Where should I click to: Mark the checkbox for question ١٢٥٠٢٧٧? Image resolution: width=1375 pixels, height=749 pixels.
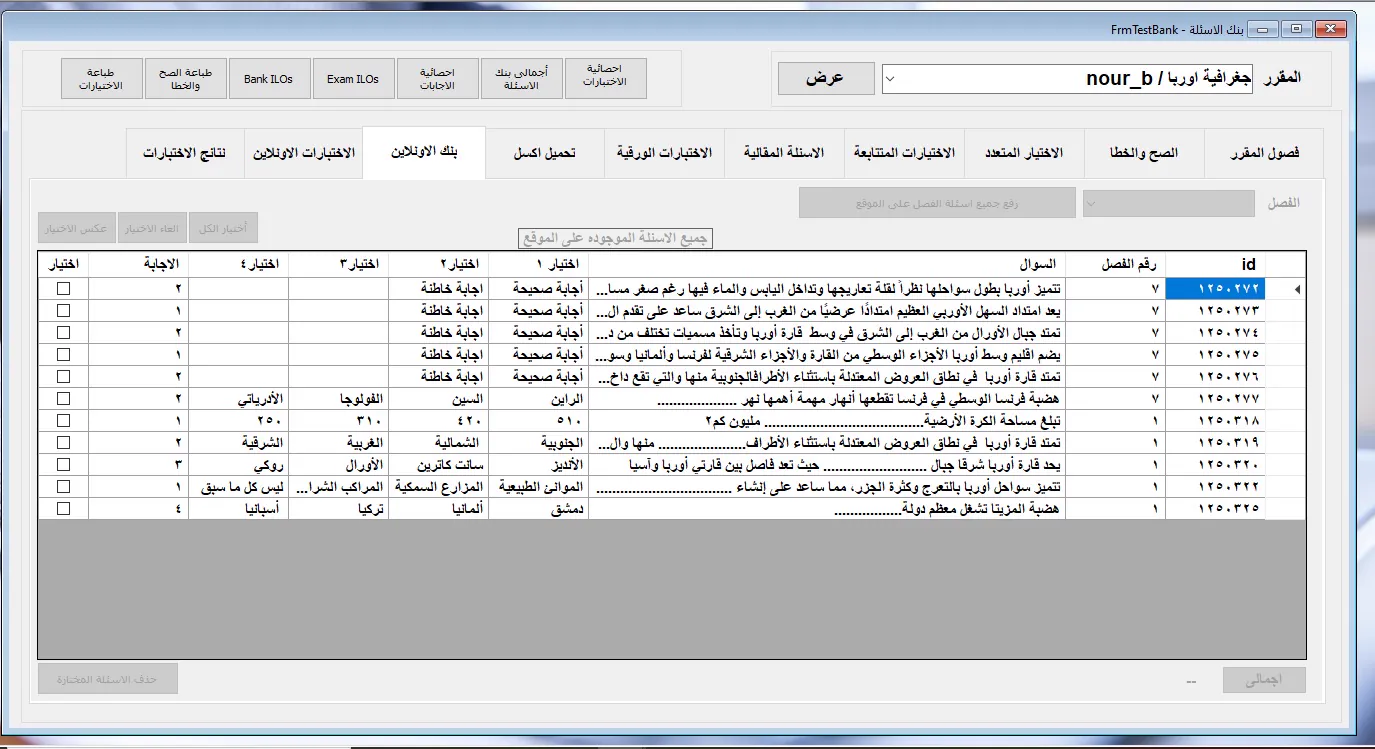pyautogui.click(x=64, y=398)
